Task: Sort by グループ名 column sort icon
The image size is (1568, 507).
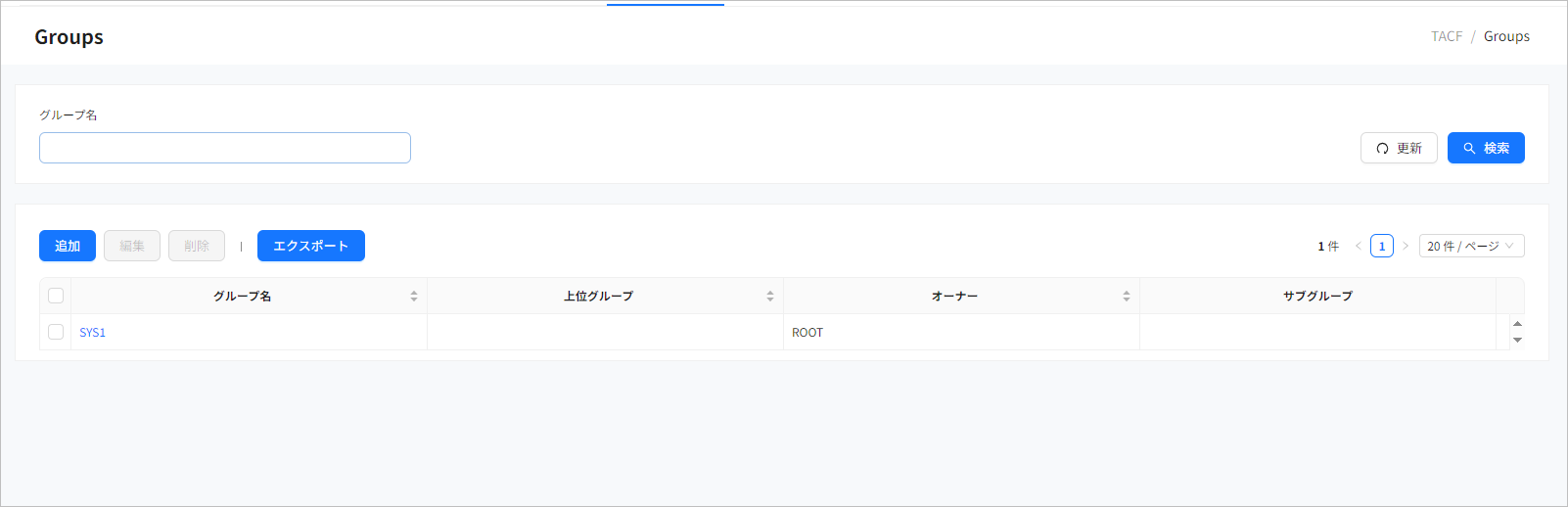Action: [414, 296]
